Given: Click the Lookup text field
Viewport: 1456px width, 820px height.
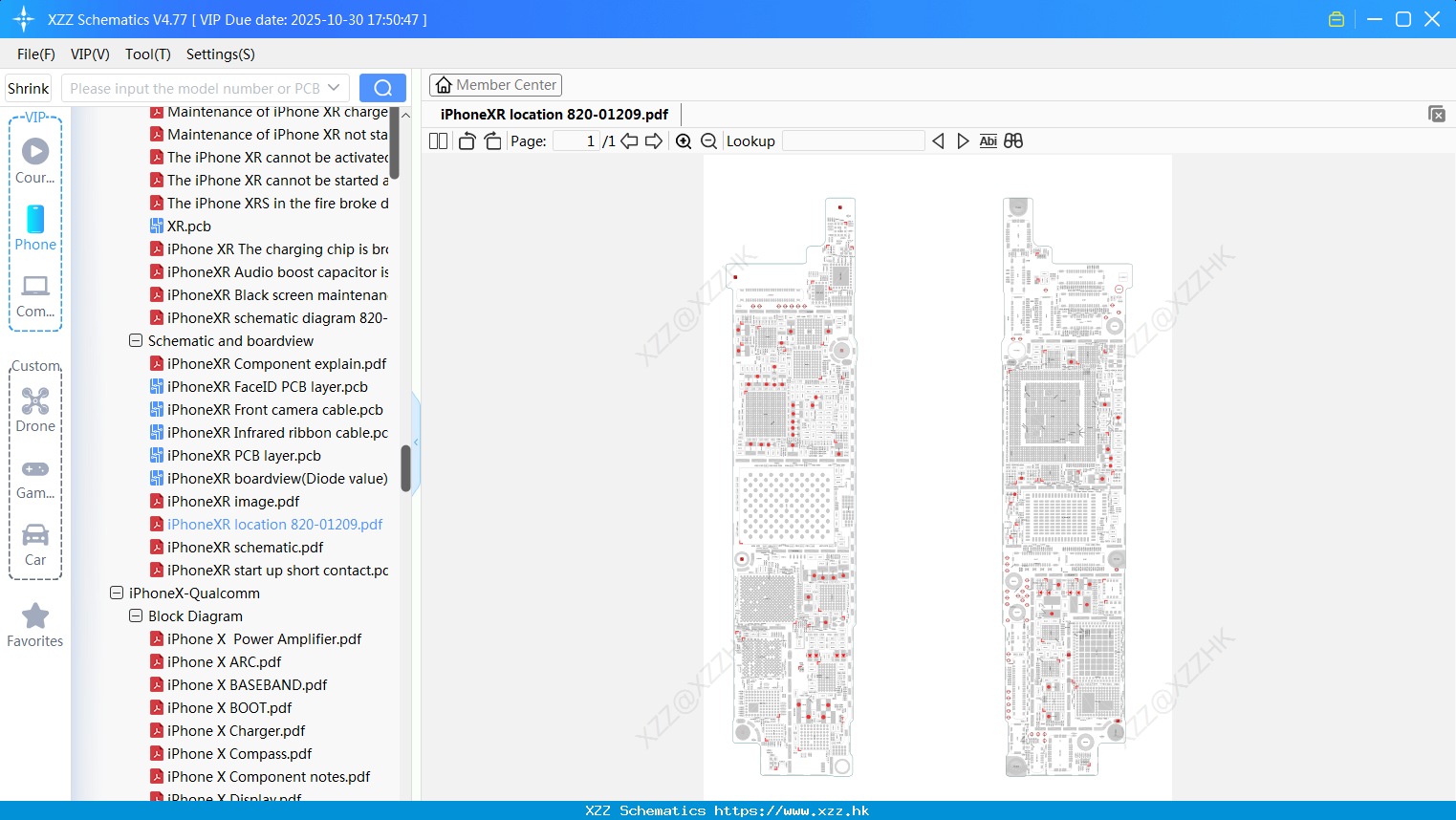Looking at the screenshot, I should [x=854, y=141].
